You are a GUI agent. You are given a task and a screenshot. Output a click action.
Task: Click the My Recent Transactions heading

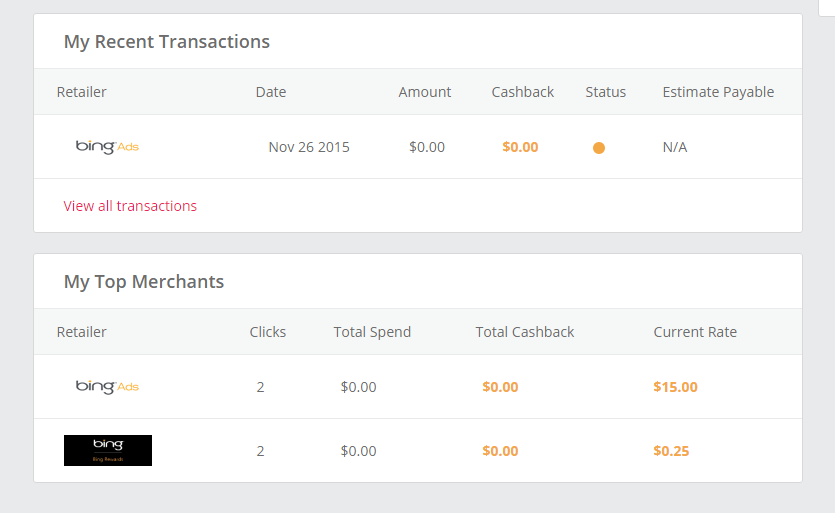coord(167,42)
